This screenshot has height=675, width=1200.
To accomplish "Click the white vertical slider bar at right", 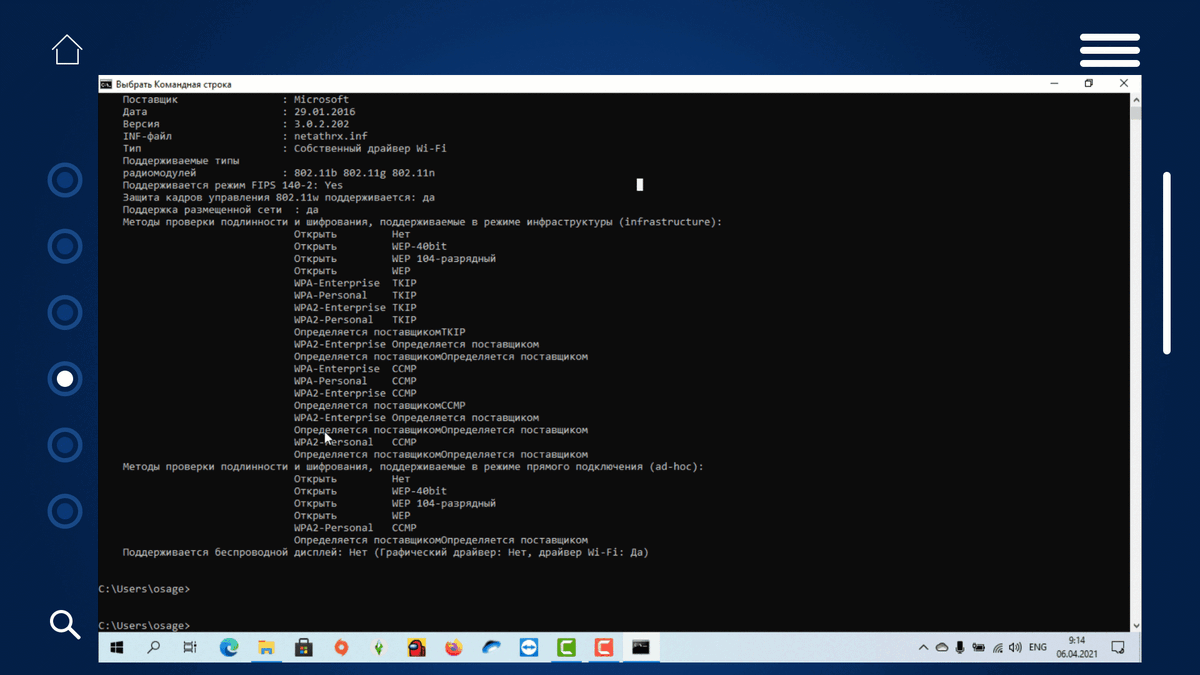I will coord(1166,263).
